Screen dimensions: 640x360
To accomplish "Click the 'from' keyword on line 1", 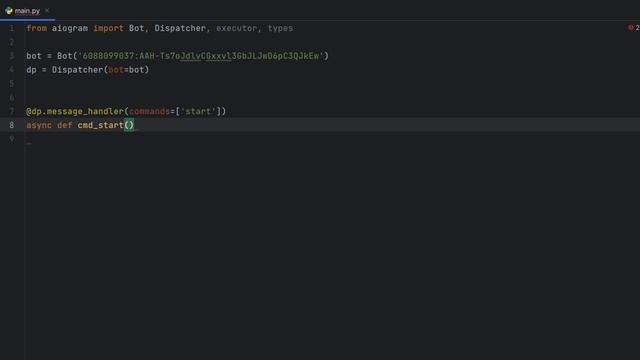I will [x=37, y=28].
